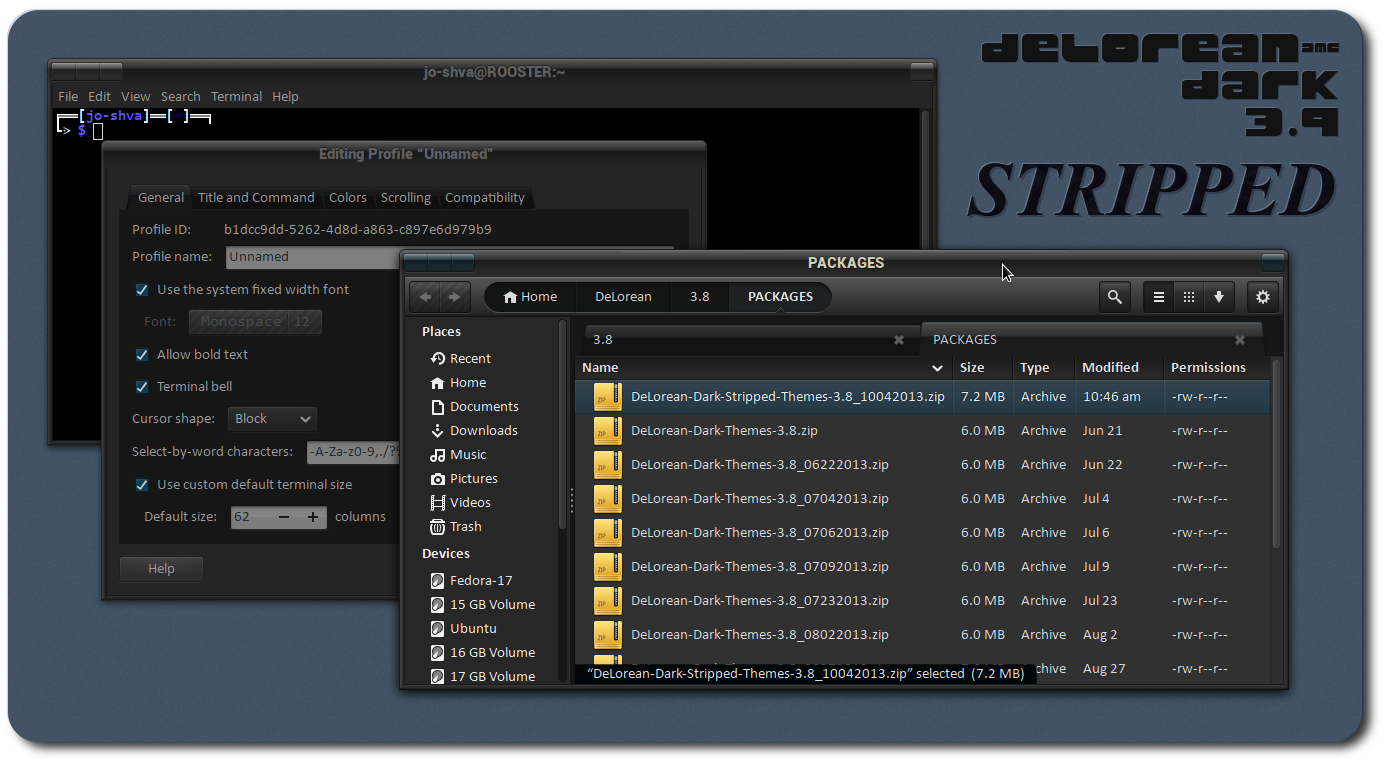Screen dimensions: 1386x765
Task: Click the zip icon of DeLorean-Dark-Themes-3.8_07042013.zip
Action: (x=608, y=499)
